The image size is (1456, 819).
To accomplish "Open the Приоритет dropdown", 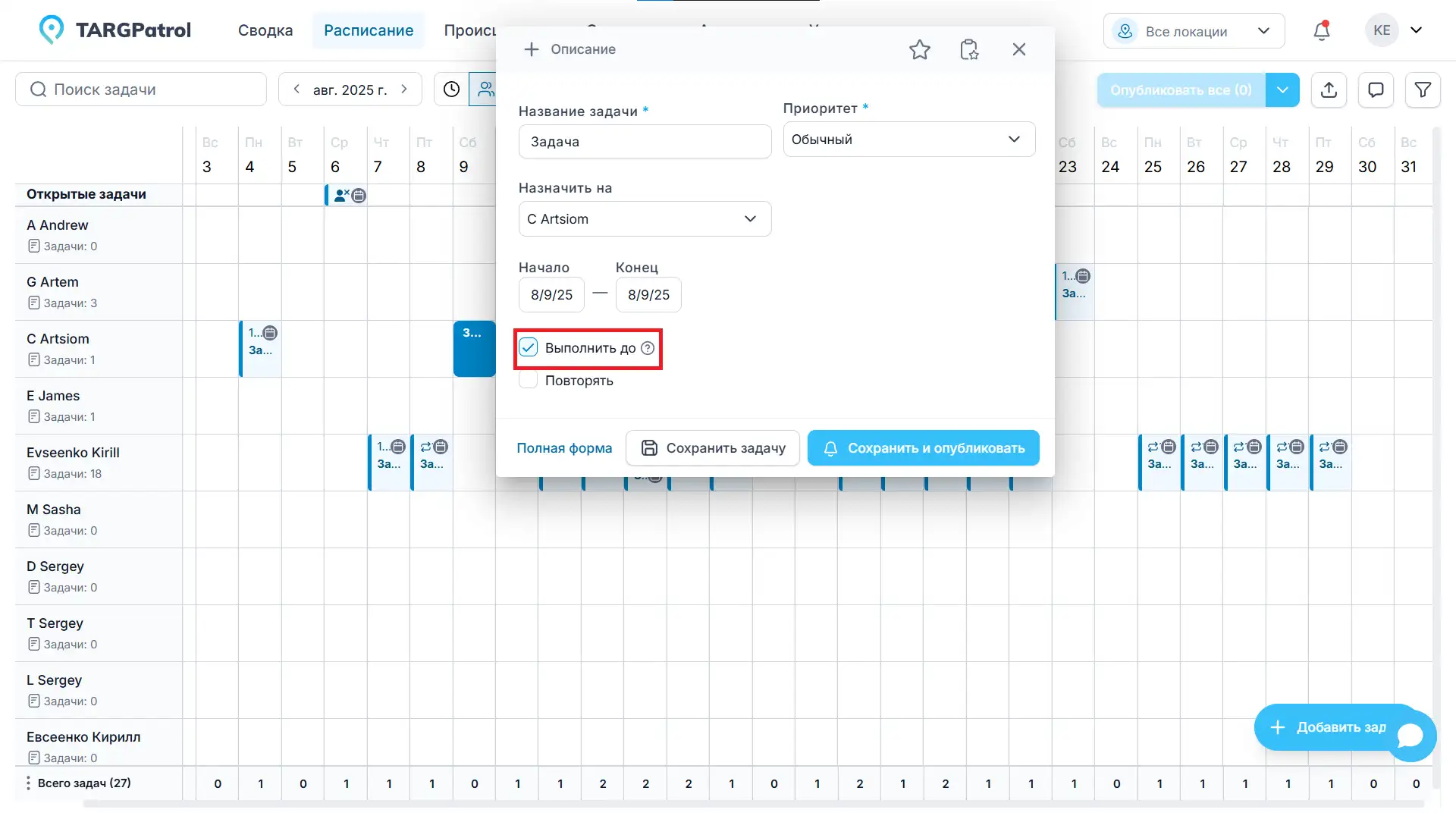I will [x=908, y=139].
